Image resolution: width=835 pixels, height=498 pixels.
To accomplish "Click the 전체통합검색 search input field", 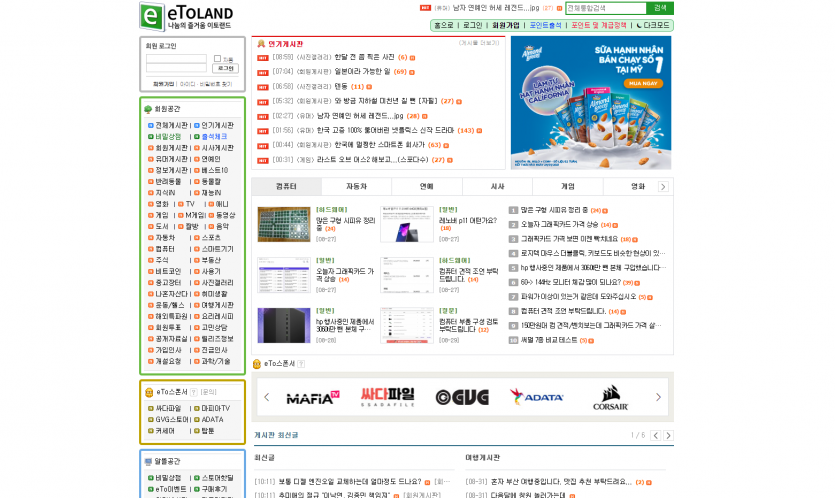I will [606, 8].
